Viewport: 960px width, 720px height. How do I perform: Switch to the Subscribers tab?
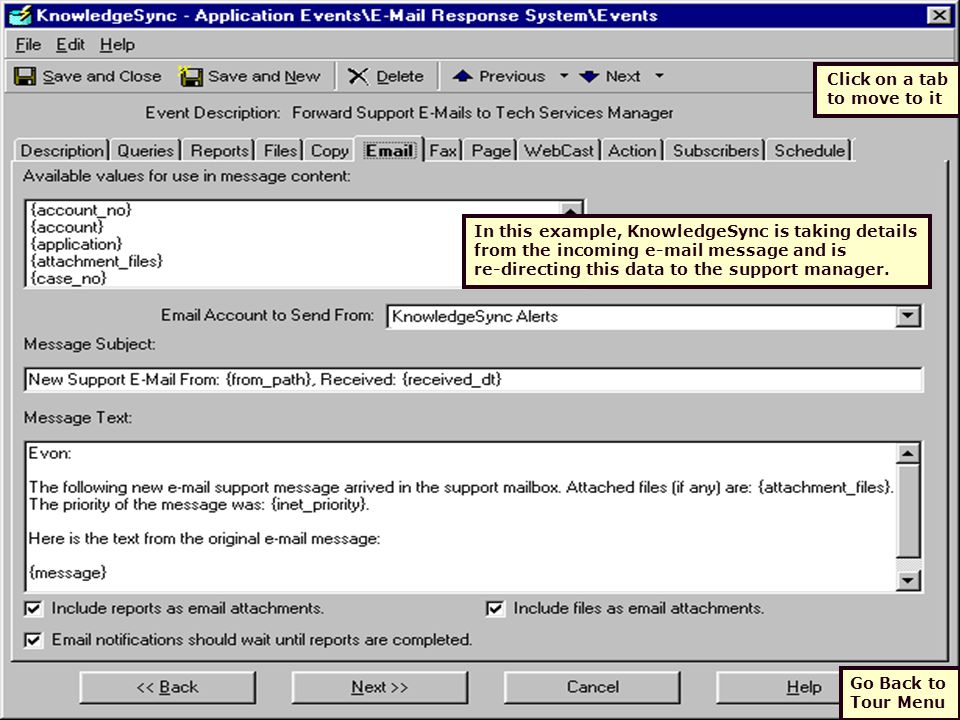click(x=716, y=151)
